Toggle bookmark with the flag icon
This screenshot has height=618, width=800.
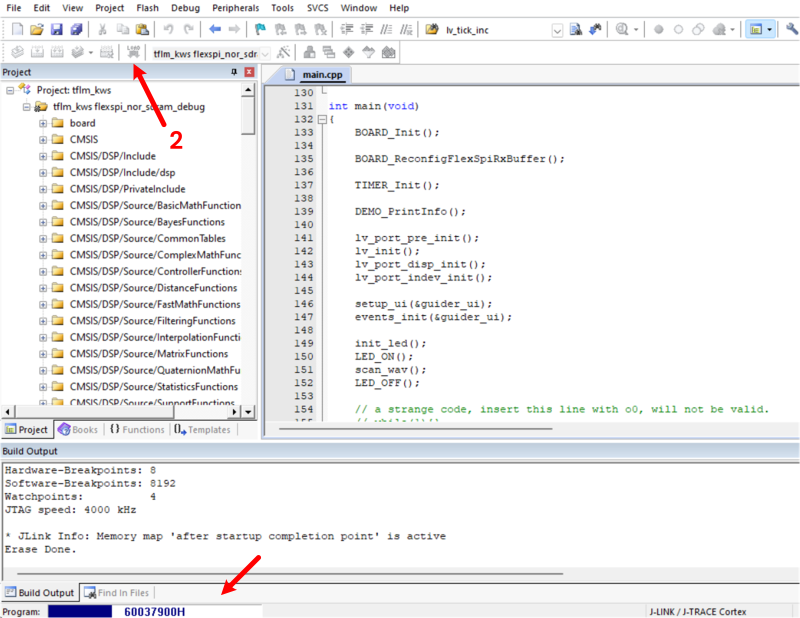point(260,30)
